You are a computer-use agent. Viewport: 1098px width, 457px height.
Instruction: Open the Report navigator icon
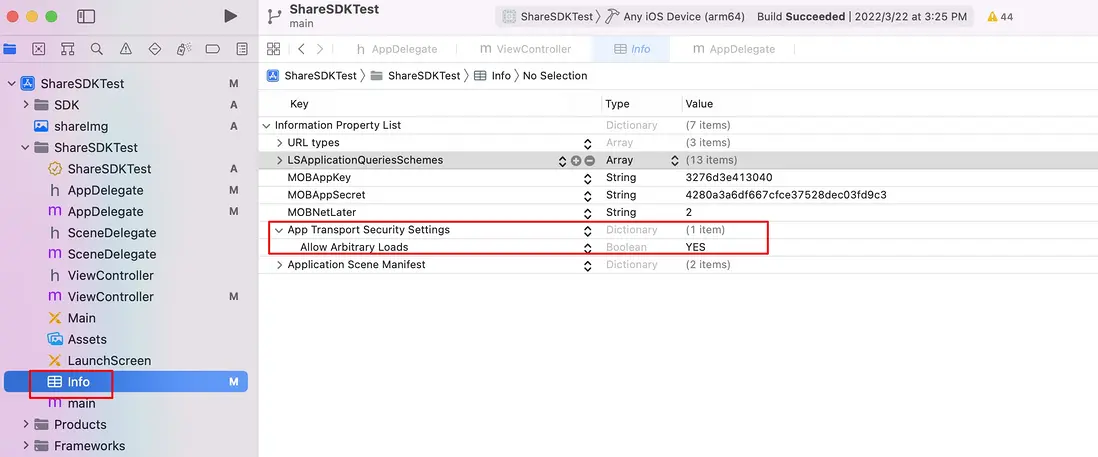click(242, 48)
